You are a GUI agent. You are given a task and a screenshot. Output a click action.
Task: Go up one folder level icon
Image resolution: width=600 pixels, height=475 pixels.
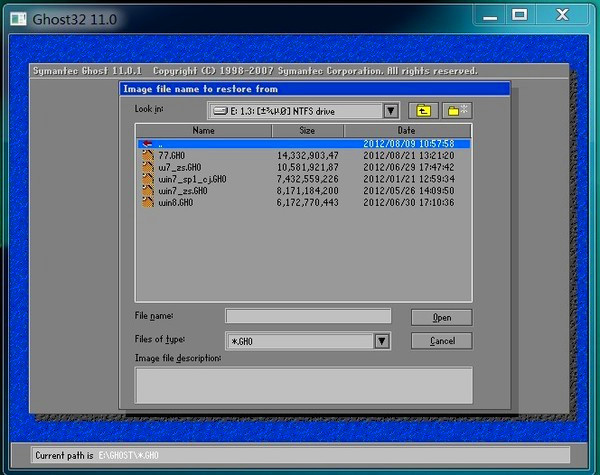423,111
